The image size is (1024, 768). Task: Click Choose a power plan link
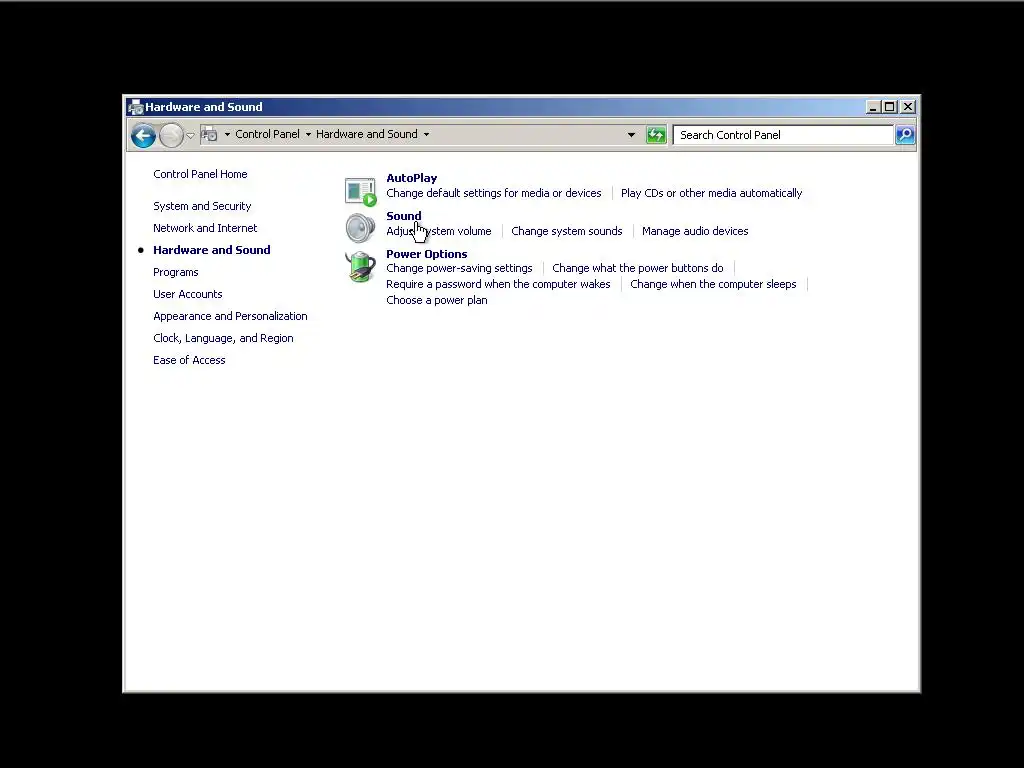point(436,300)
